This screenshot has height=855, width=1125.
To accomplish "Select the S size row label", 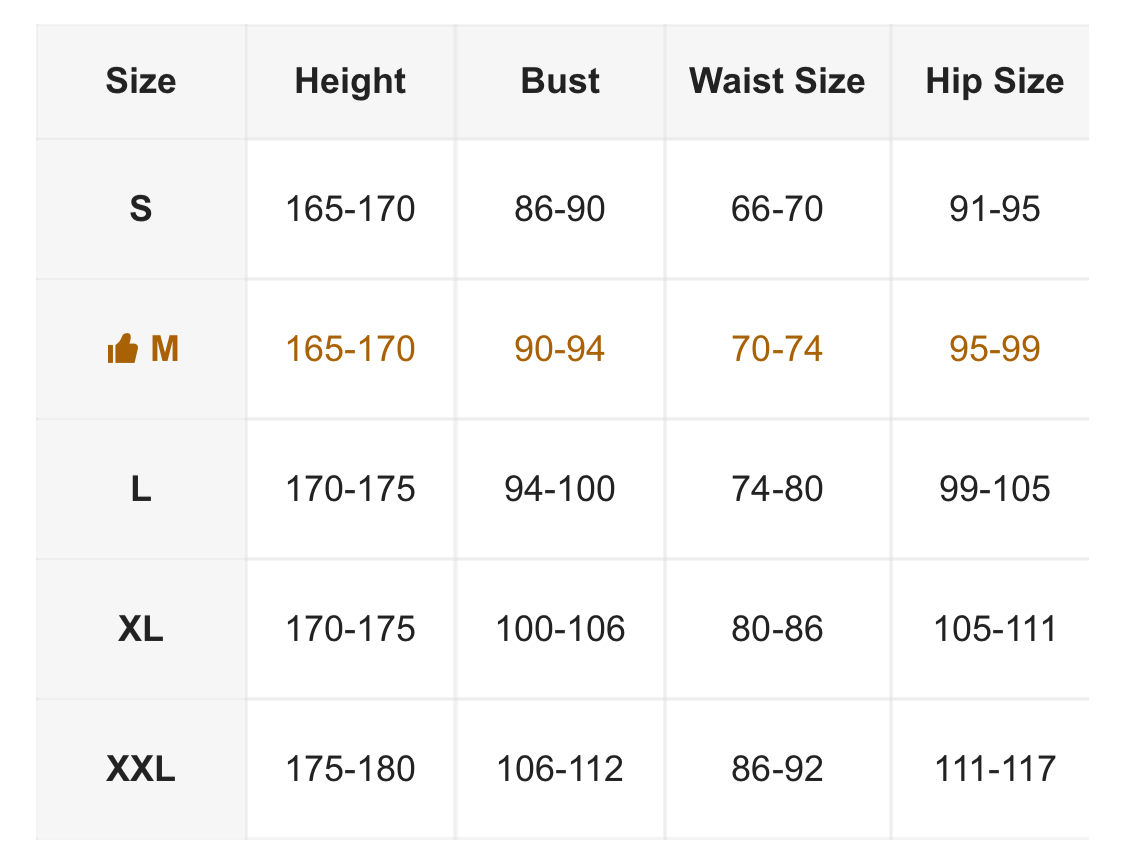I will (141, 209).
